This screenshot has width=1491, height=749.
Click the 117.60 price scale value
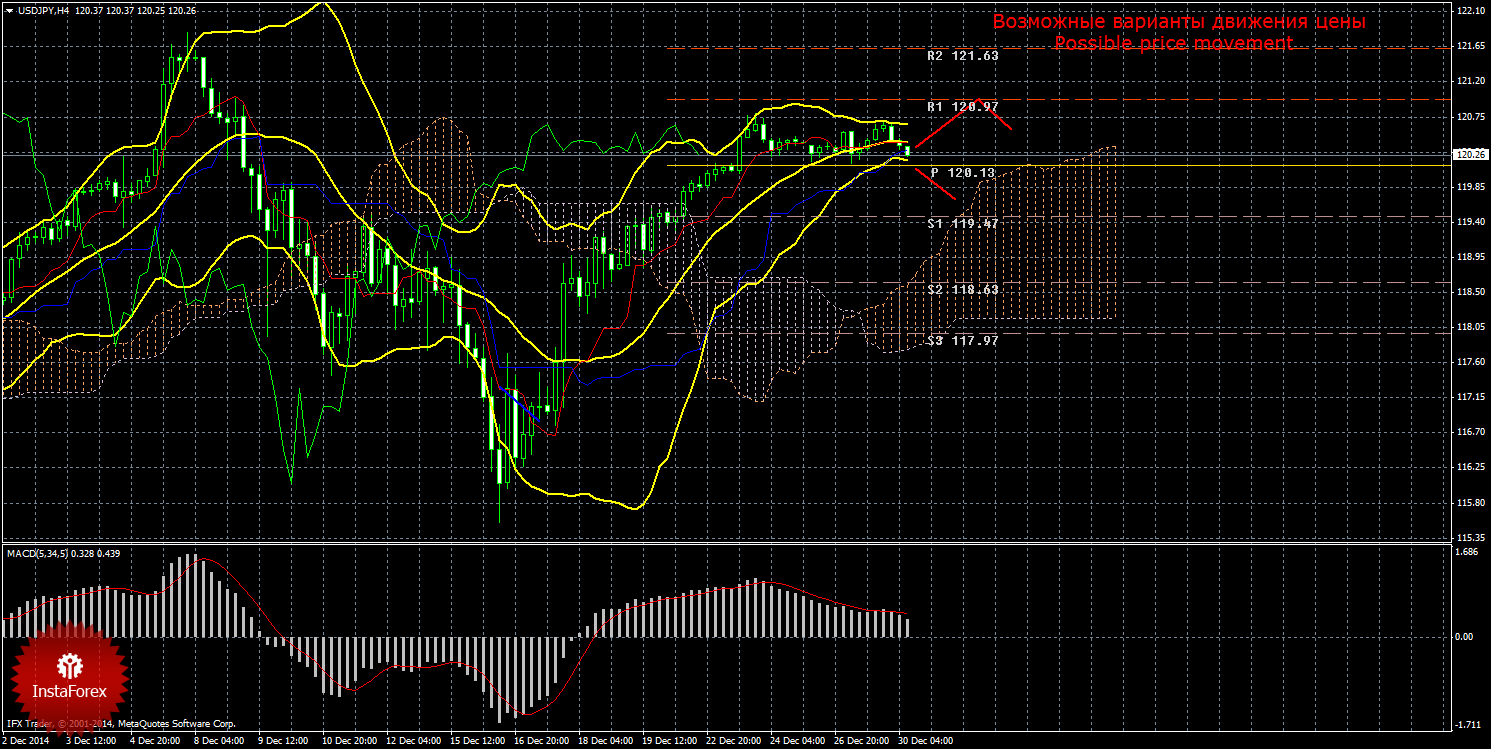(1470, 362)
